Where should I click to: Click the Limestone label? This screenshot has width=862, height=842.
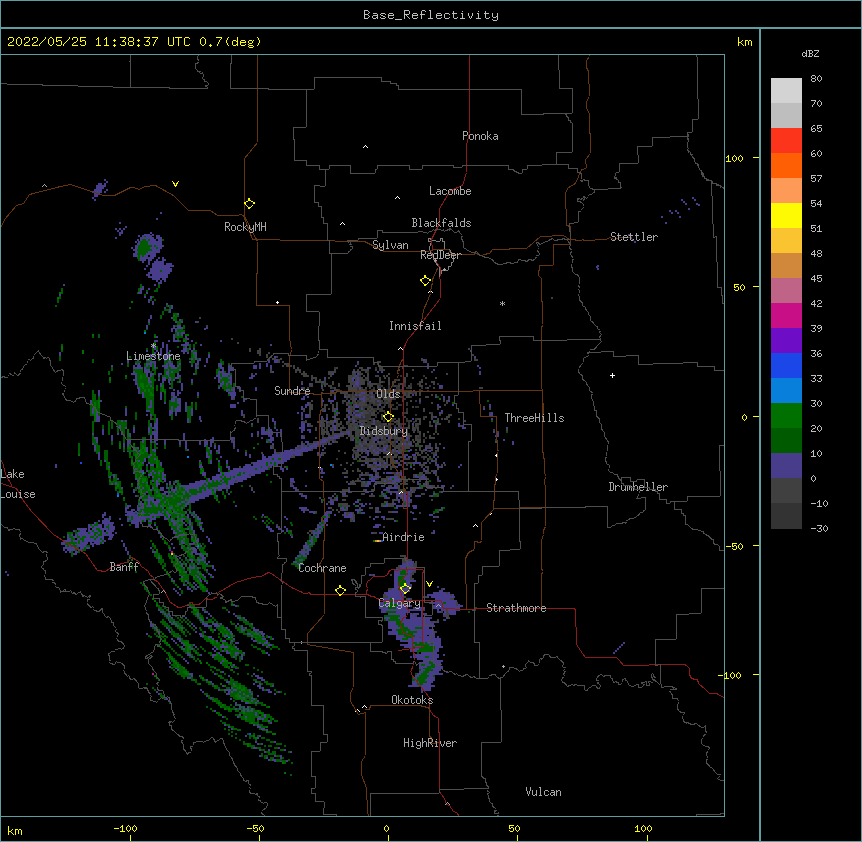(x=153, y=356)
